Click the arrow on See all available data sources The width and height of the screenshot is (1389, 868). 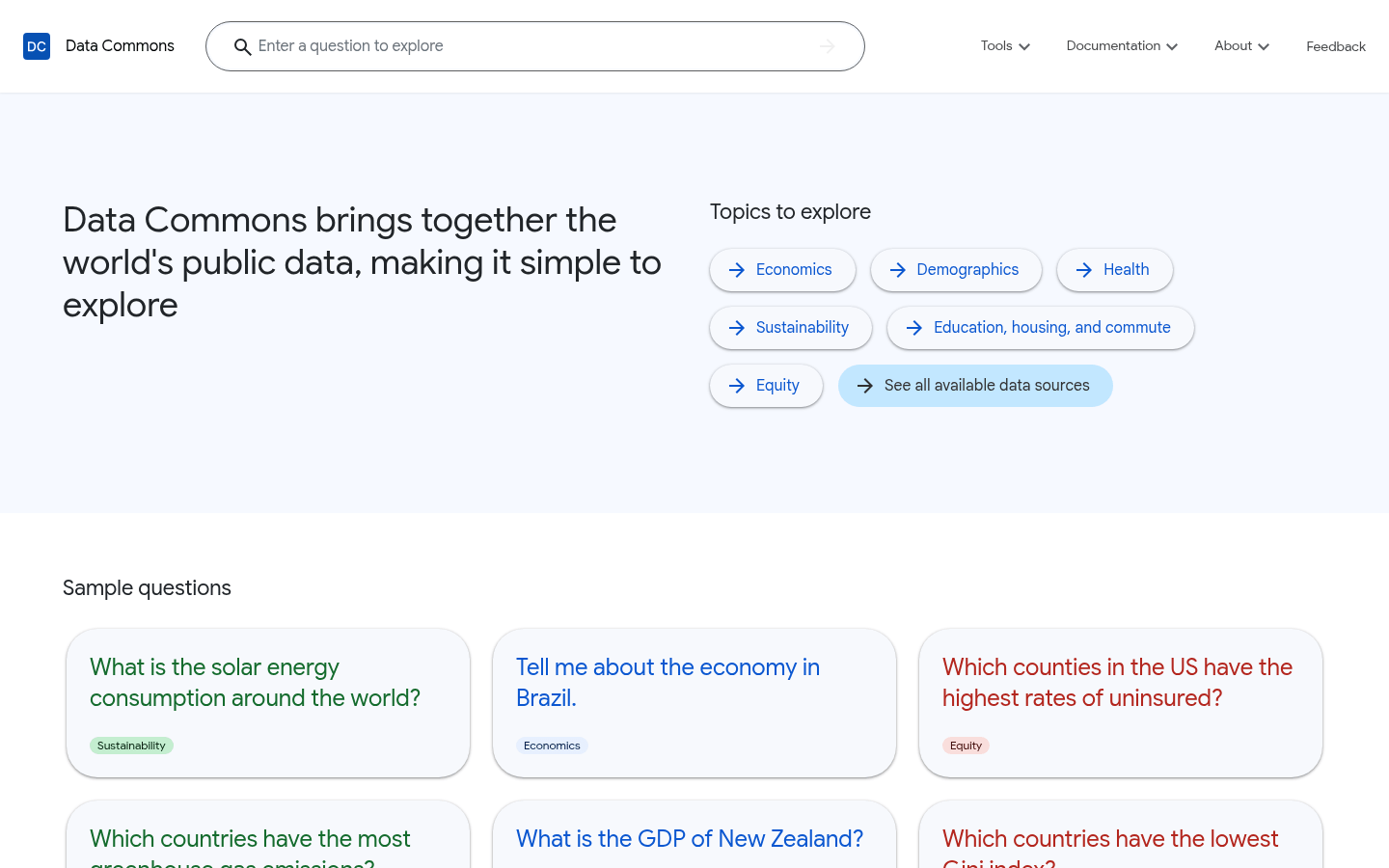pyautogui.click(x=865, y=386)
